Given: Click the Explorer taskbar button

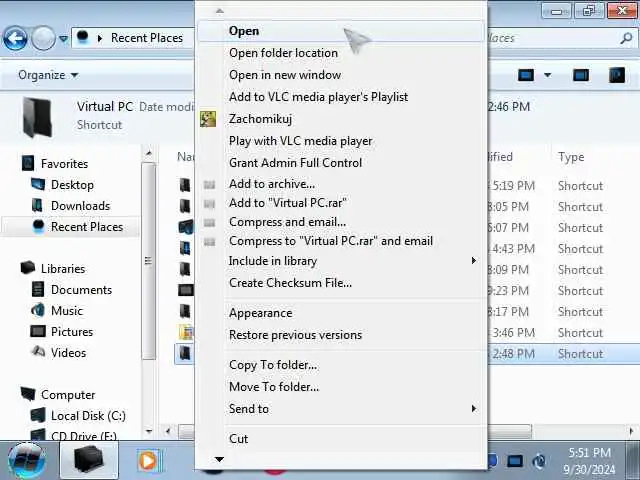Looking at the screenshot, I should (89, 460).
